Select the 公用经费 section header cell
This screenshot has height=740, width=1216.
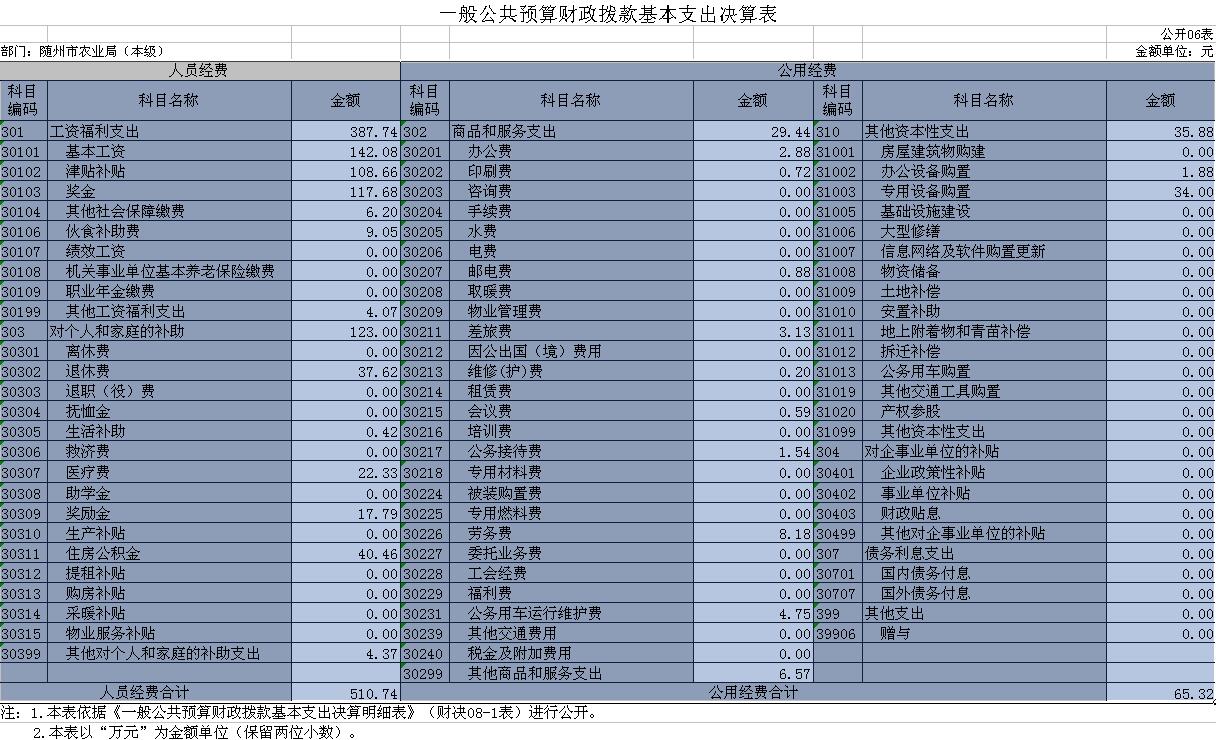pos(807,71)
